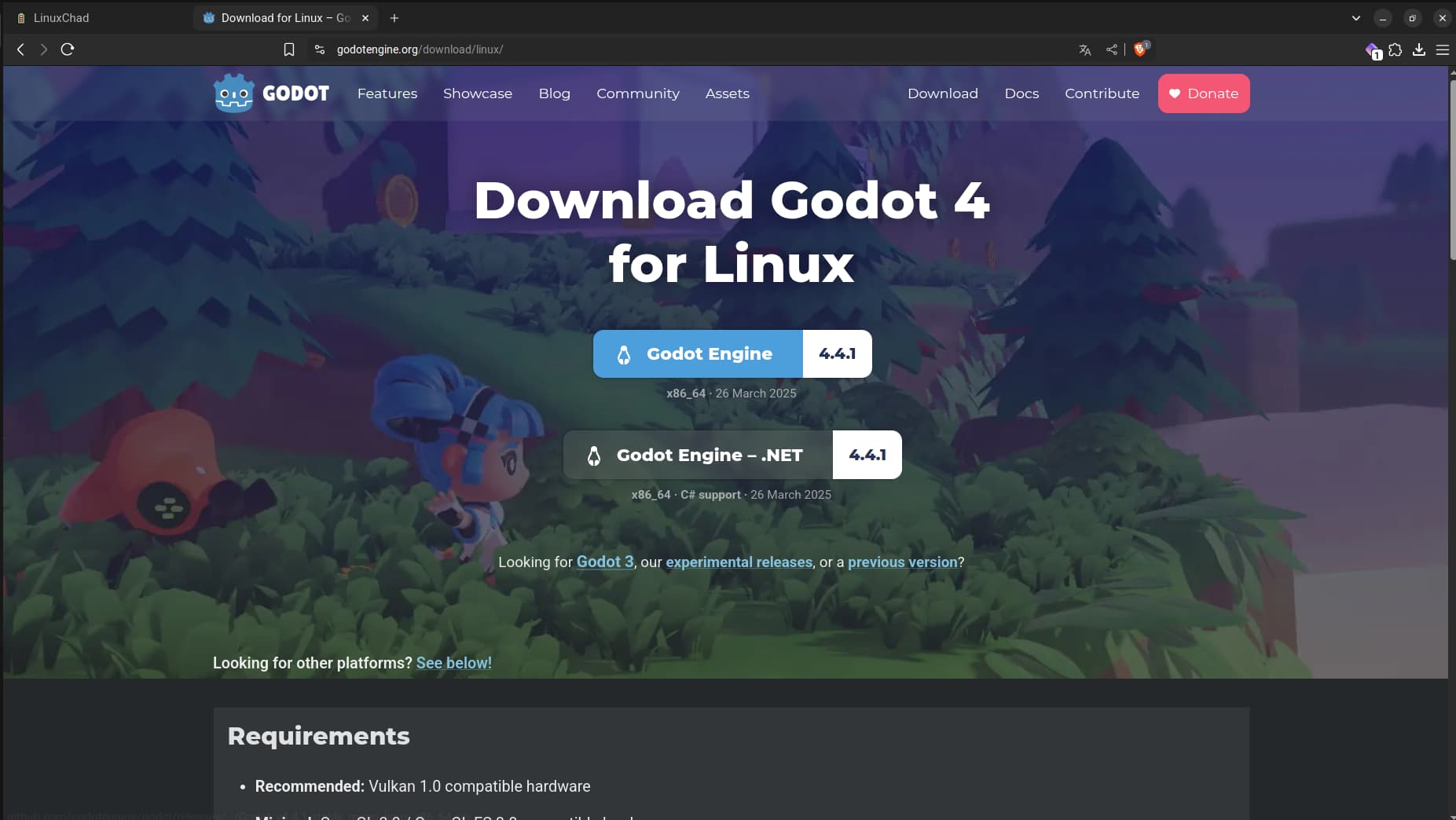Open the Features nav item
1456x820 pixels.
click(x=387, y=93)
